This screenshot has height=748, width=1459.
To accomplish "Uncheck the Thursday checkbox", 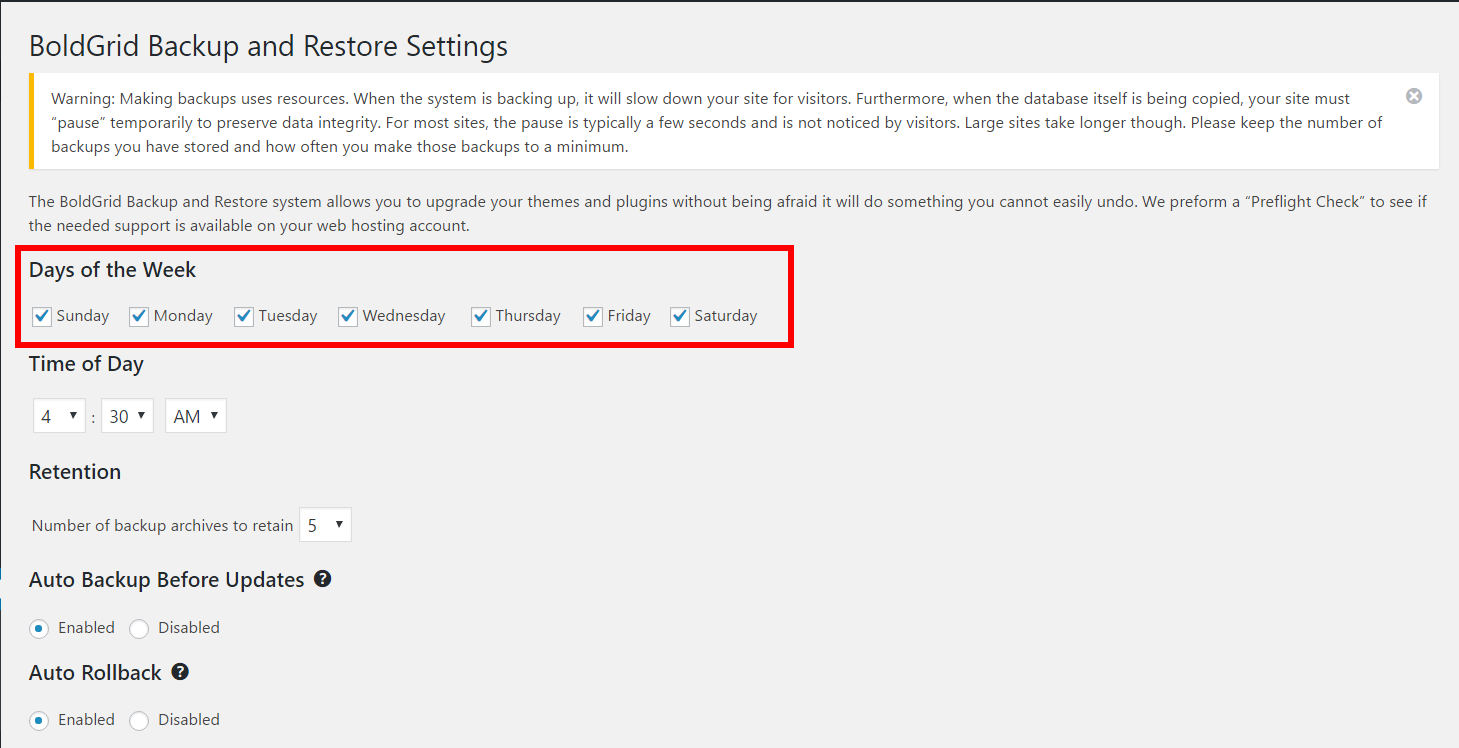I will (x=481, y=316).
